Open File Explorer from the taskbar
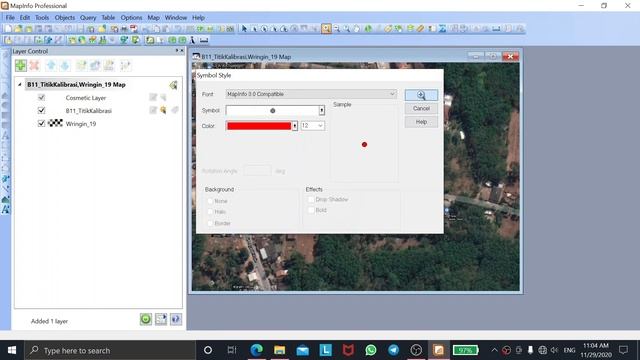The width and height of the screenshot is (640, 360). (x=280, y=350)
